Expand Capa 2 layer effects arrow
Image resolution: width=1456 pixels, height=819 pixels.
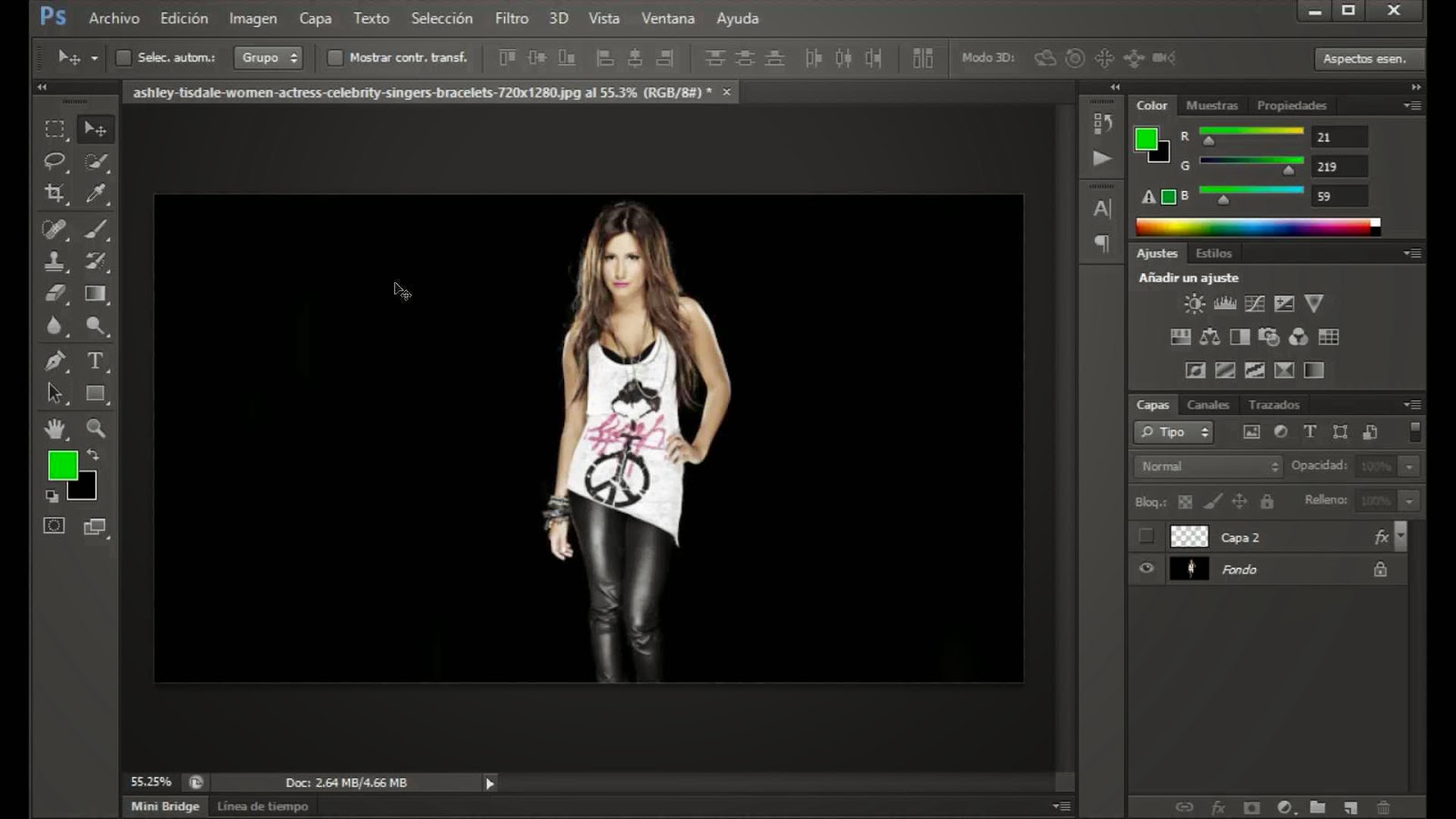point(1400,536)
